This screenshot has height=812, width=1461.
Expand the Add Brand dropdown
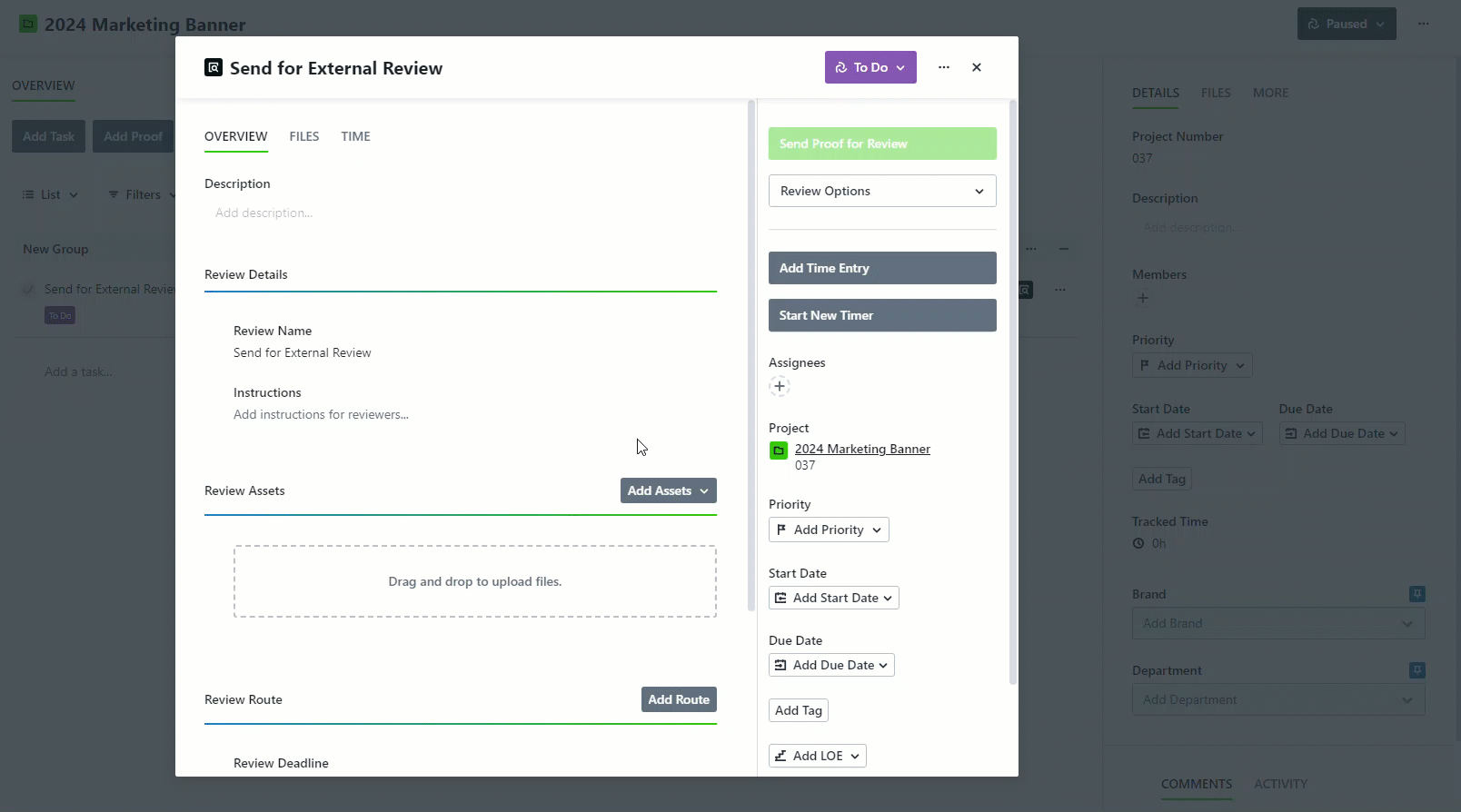tap(1278, 623)
